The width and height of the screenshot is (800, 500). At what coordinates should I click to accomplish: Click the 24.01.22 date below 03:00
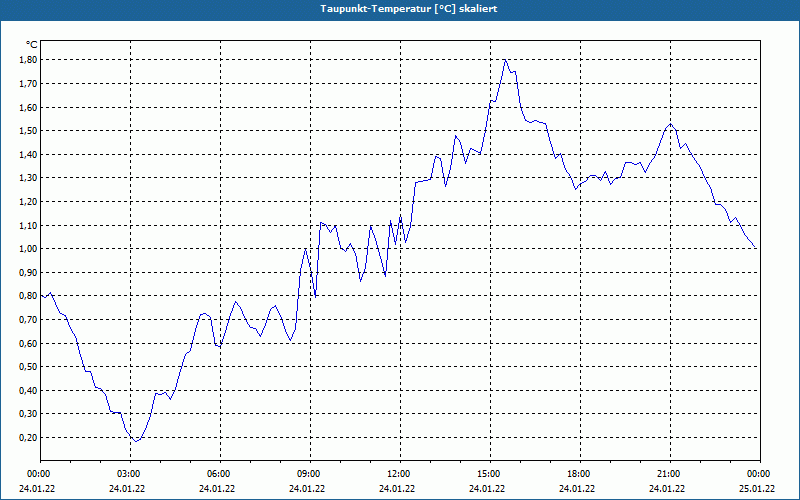pos(127,489)
